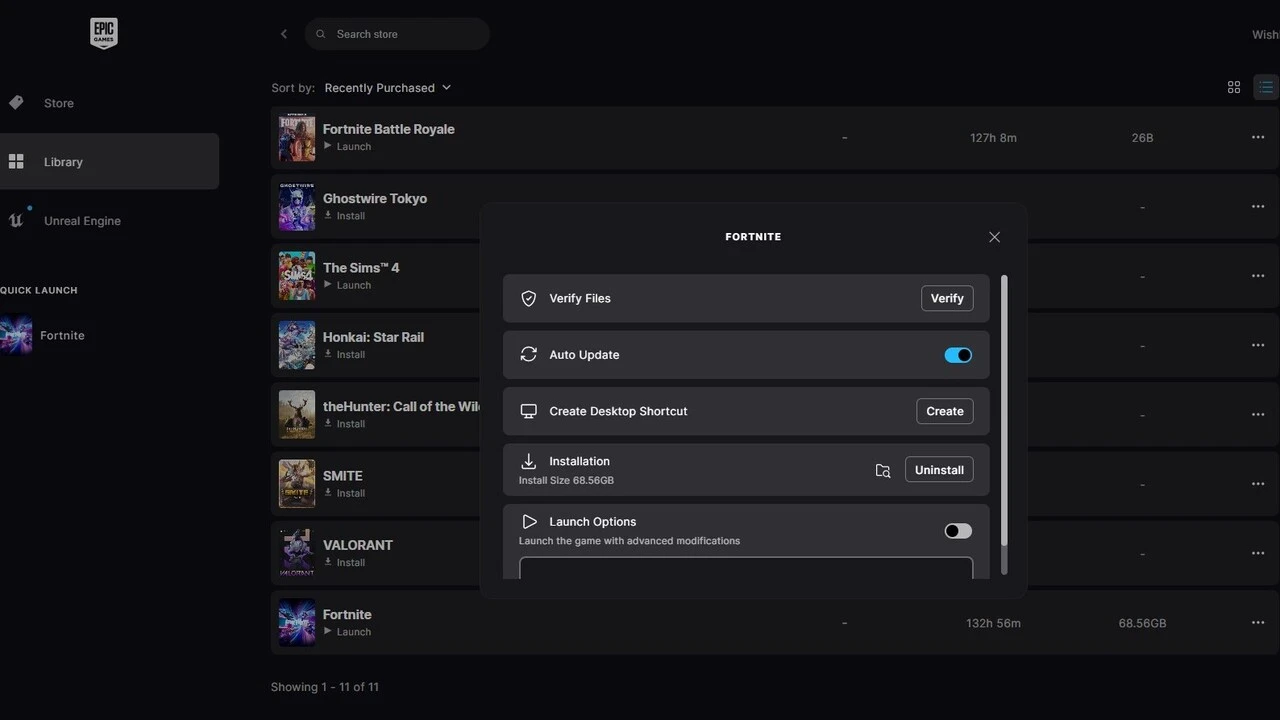The image size is (1280, 720).
Task: Click Honkai: Star Rail cover thumbnail
Action: coord(297,345)
